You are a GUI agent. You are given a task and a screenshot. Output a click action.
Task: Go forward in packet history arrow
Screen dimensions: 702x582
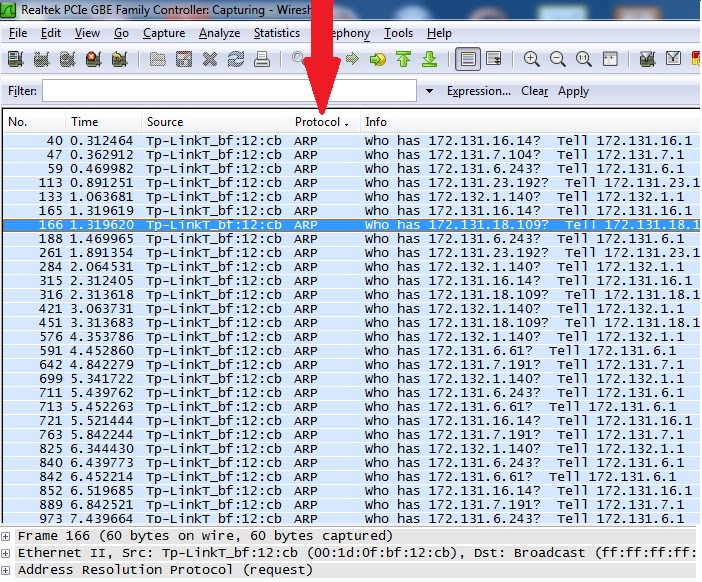[352, 59]
